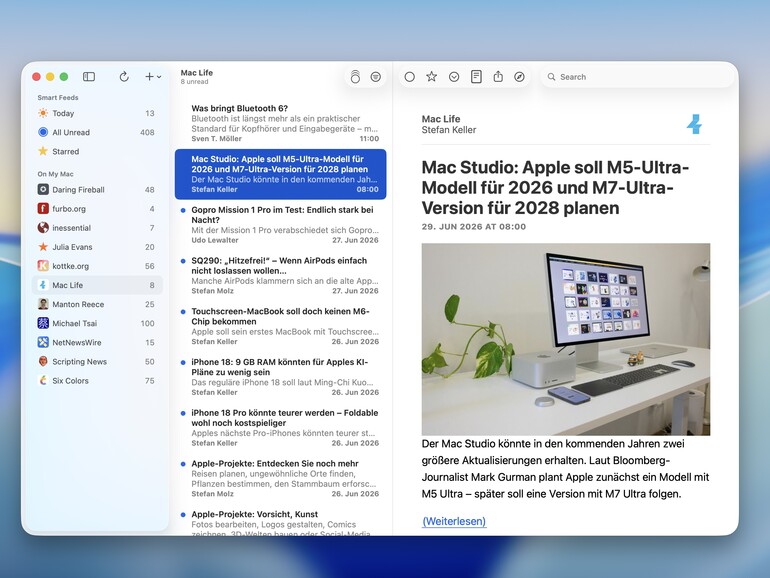This screenshot has width=770, height=578.
Task: Open the furbo.org feed
Action: (x=97, y=209)
